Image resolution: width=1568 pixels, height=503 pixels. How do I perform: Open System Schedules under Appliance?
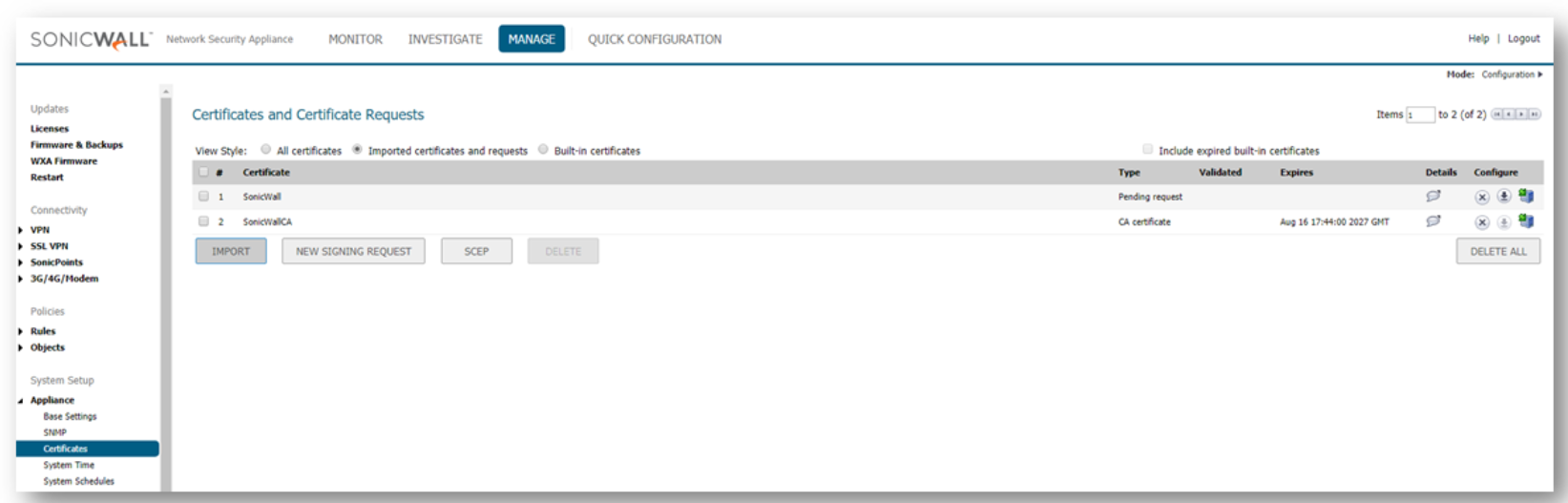78,481
